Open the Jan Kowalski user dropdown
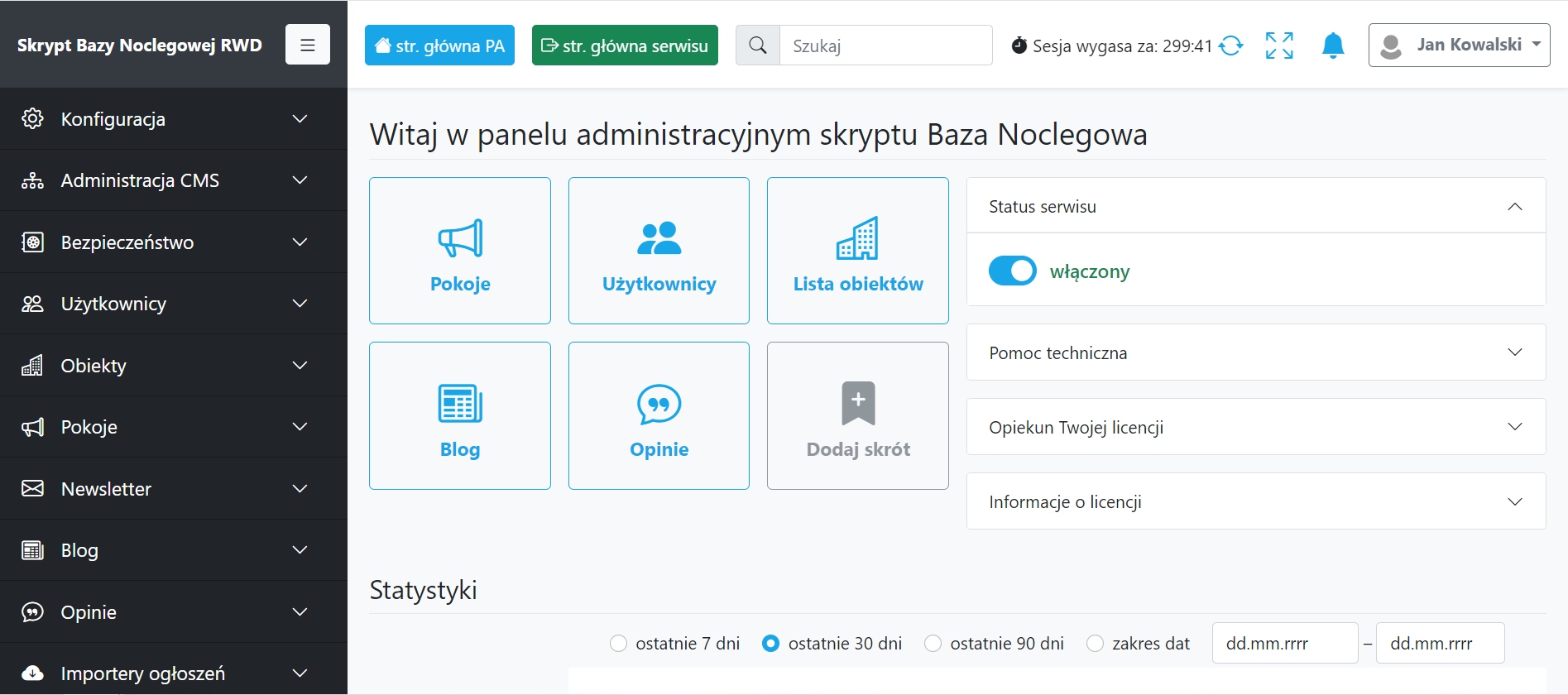 [1459, 46]
